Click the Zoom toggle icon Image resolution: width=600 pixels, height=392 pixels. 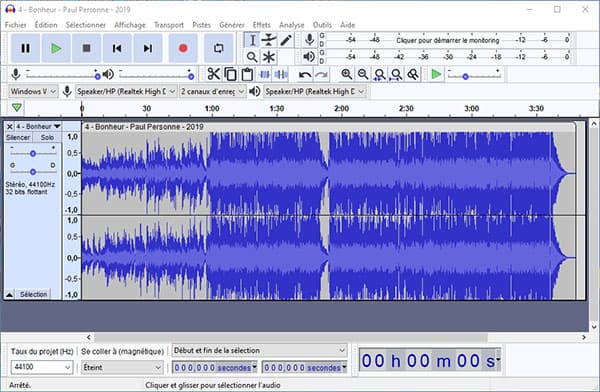click(413, 74)
